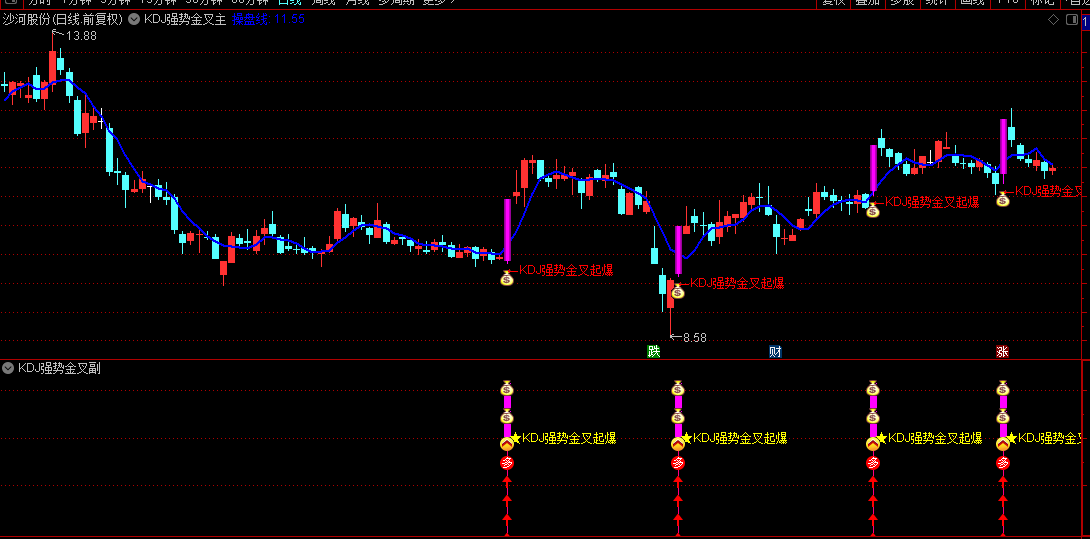Click red KDJ强势金叉起爆 label above the 8.58 low
1090x539 pixels.
click(737, 282)
